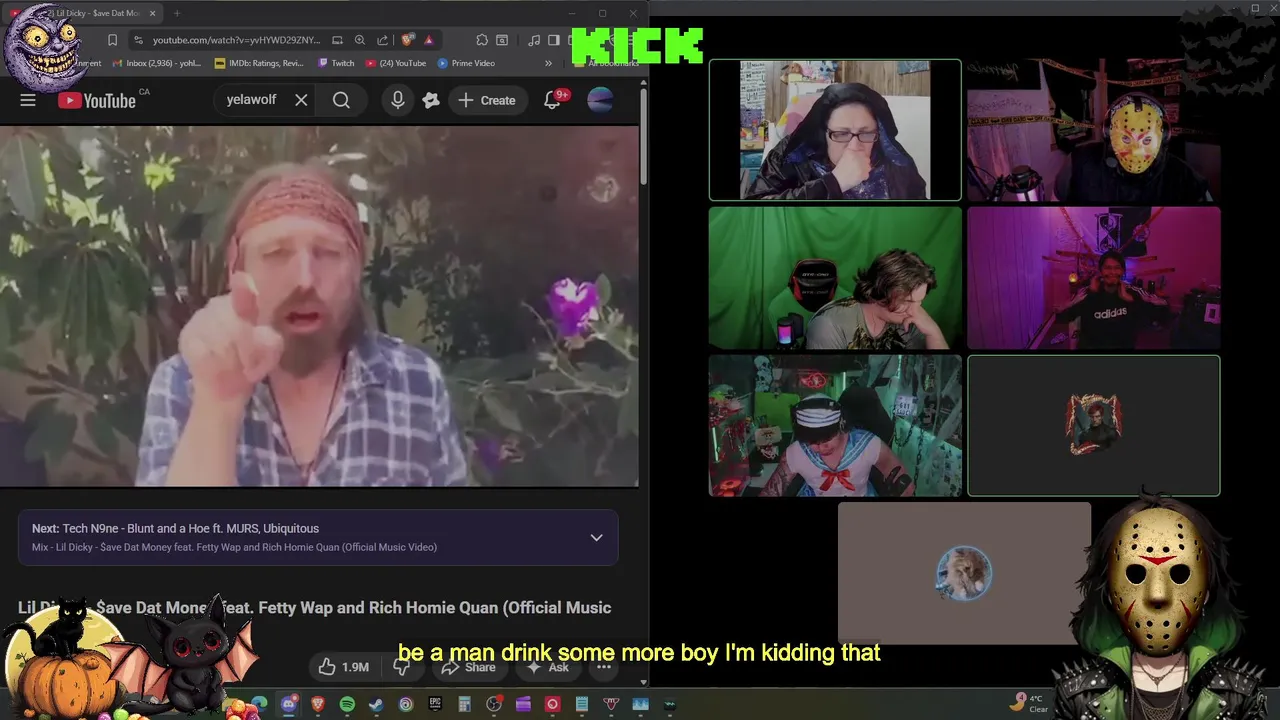Open Epic Games Launcher from taskbar
The image size is (1280, 720).
click(x=435, y=704)
